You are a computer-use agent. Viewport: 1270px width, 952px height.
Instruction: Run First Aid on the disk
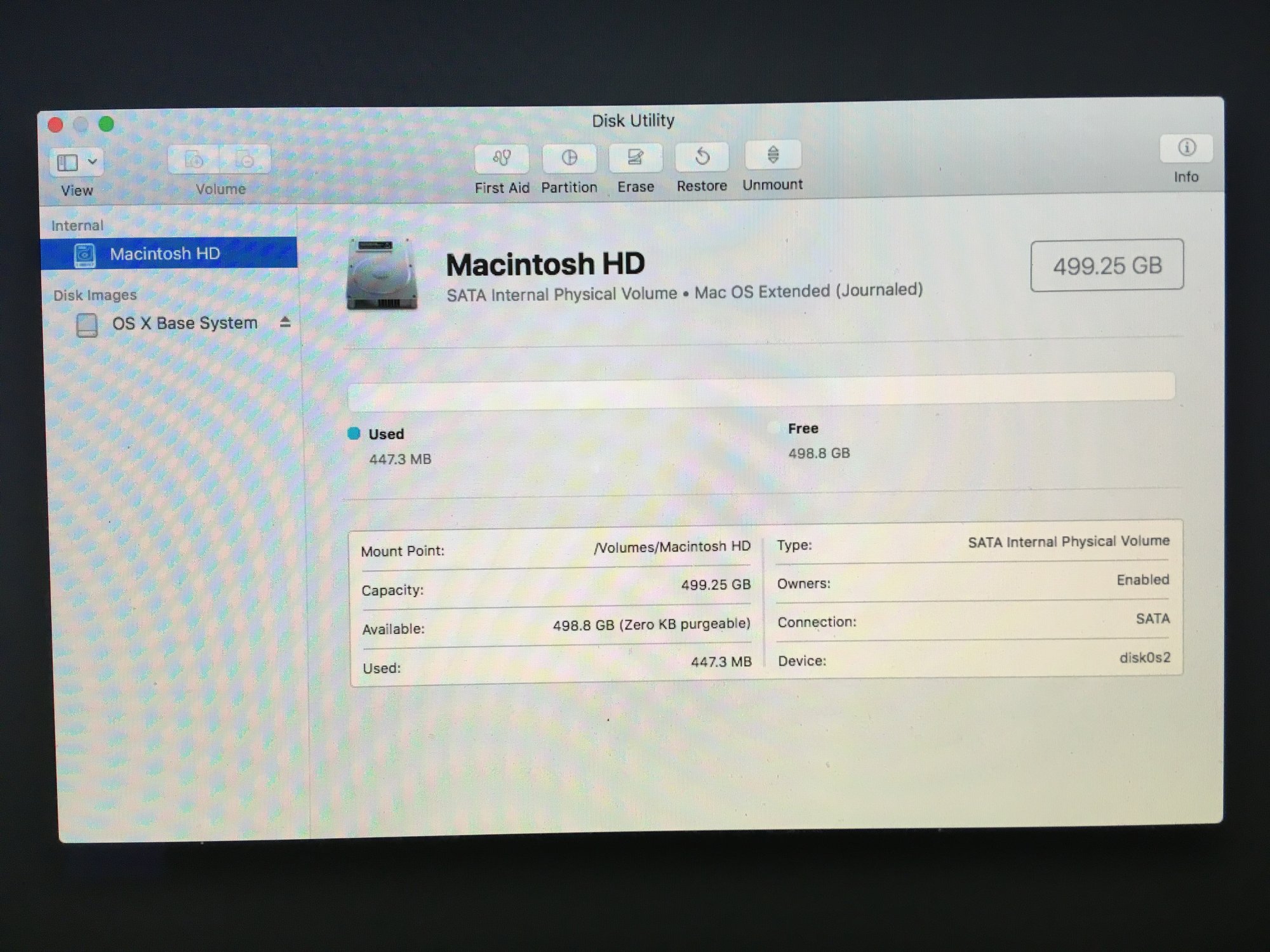tap(502, 158)
